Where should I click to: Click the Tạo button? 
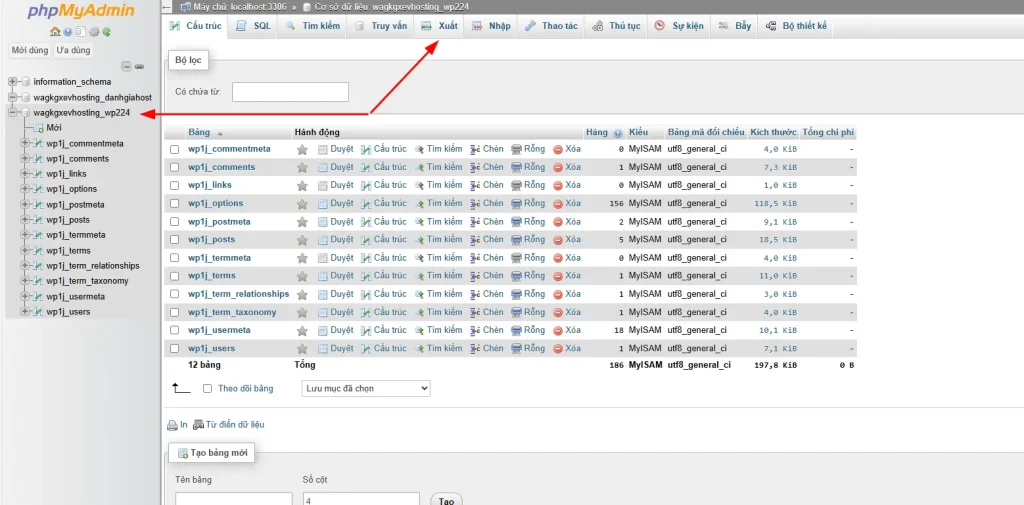(447, 501)
